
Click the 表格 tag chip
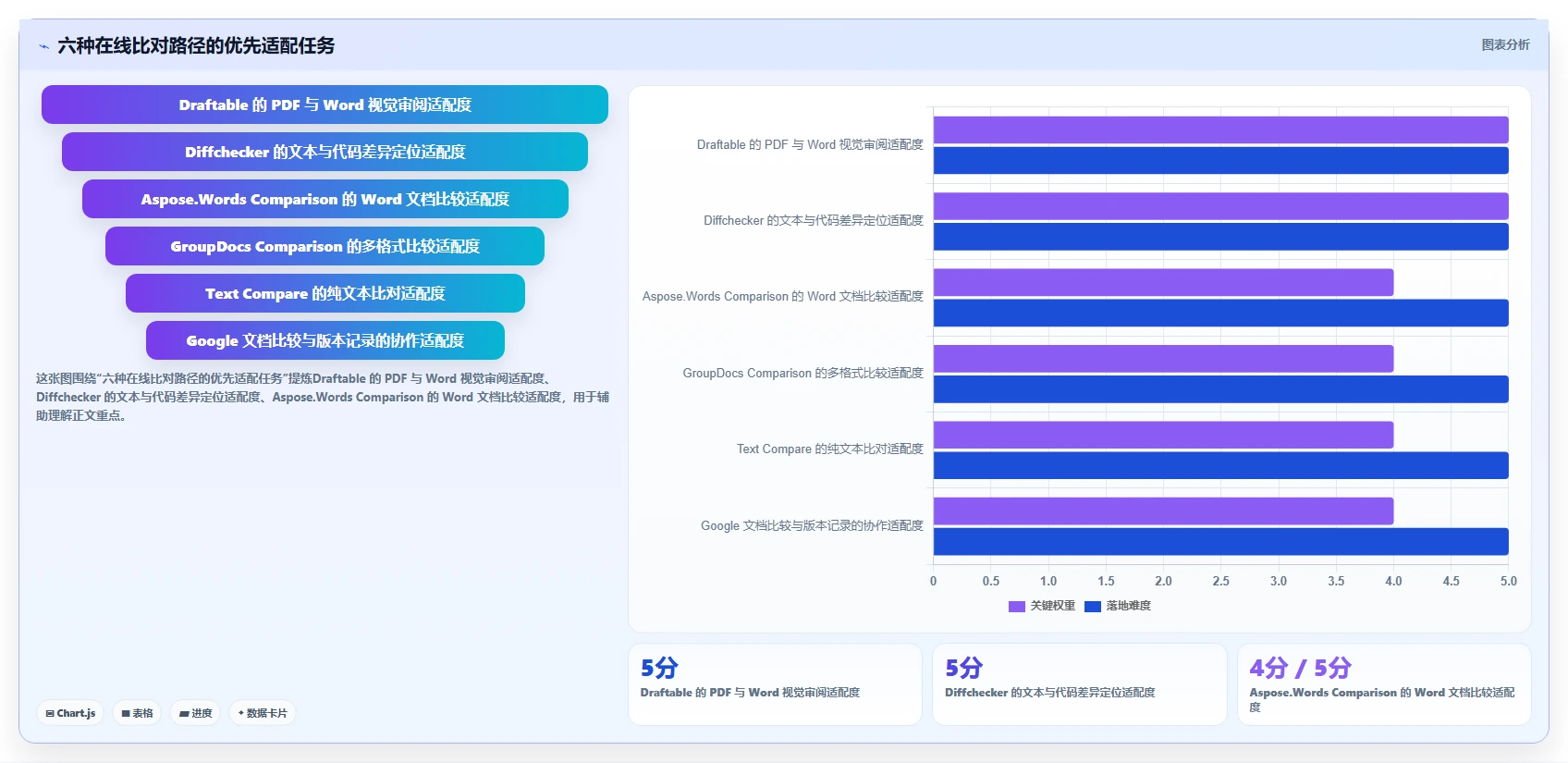[x=137, y=713]
